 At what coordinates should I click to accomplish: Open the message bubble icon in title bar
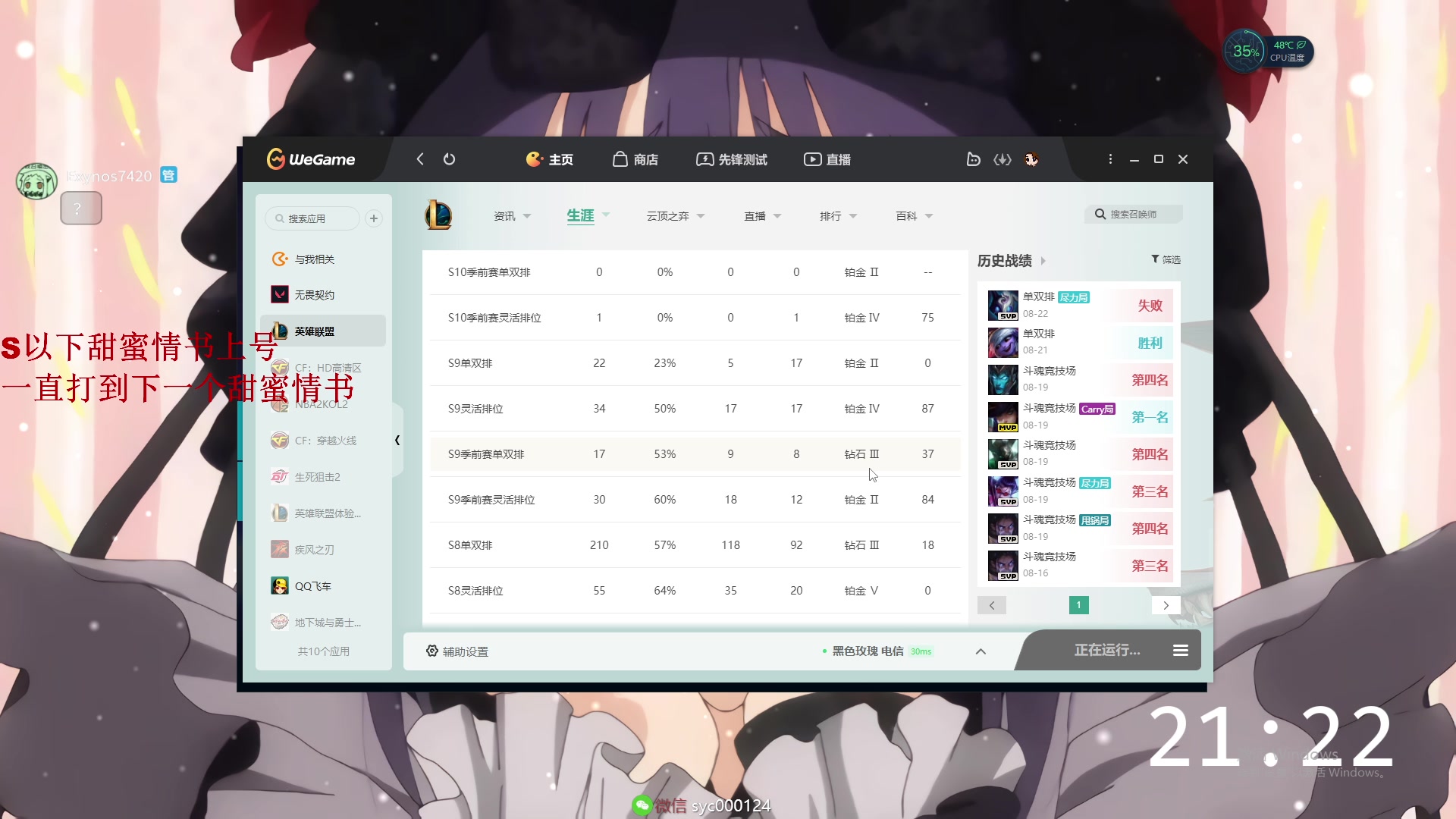pos(974,159)
